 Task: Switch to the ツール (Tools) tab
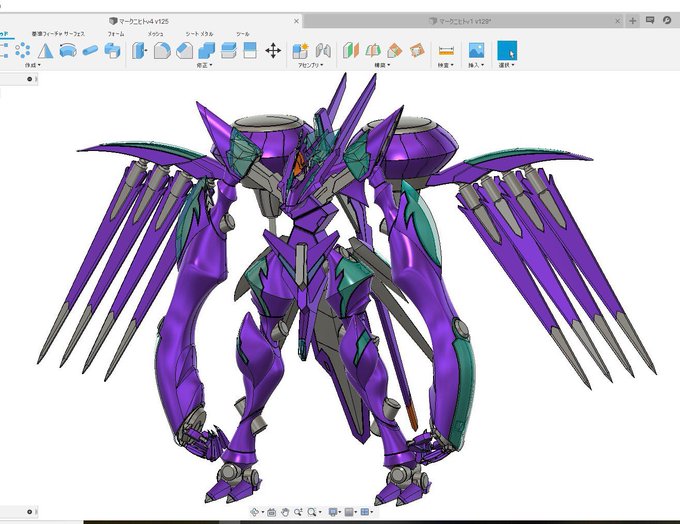click(x=242, y=34)
